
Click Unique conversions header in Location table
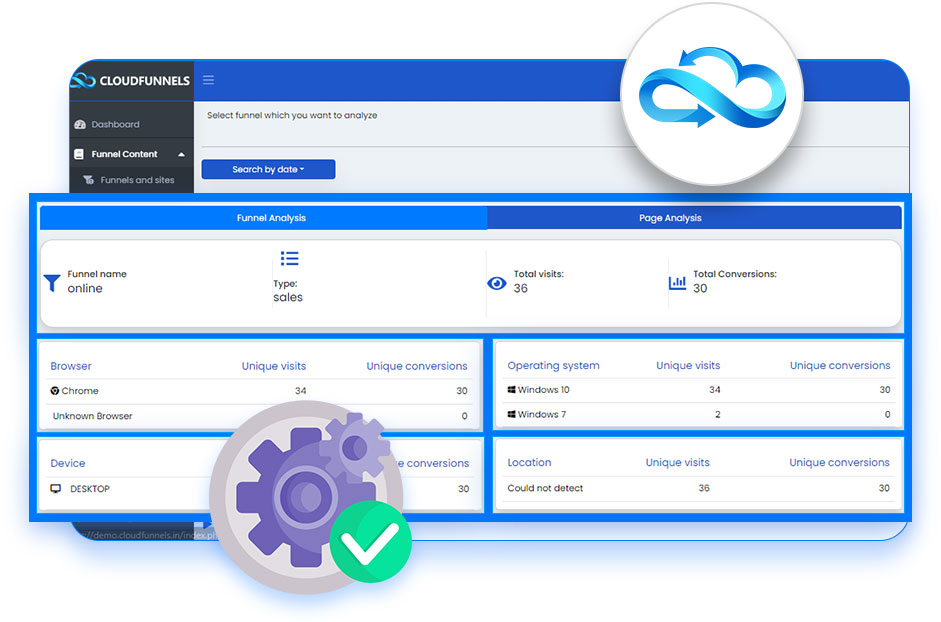pyautogui.click(x=840, y=463)
